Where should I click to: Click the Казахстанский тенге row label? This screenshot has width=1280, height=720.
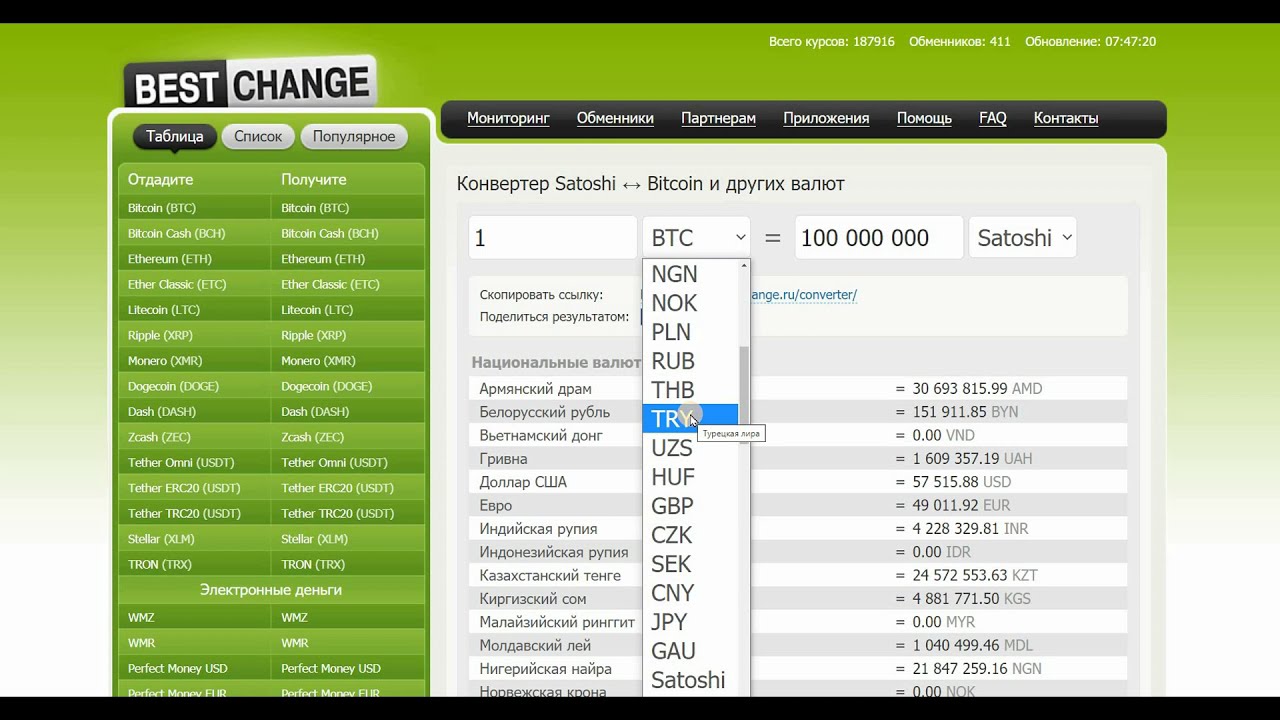(x=550, y=576)
